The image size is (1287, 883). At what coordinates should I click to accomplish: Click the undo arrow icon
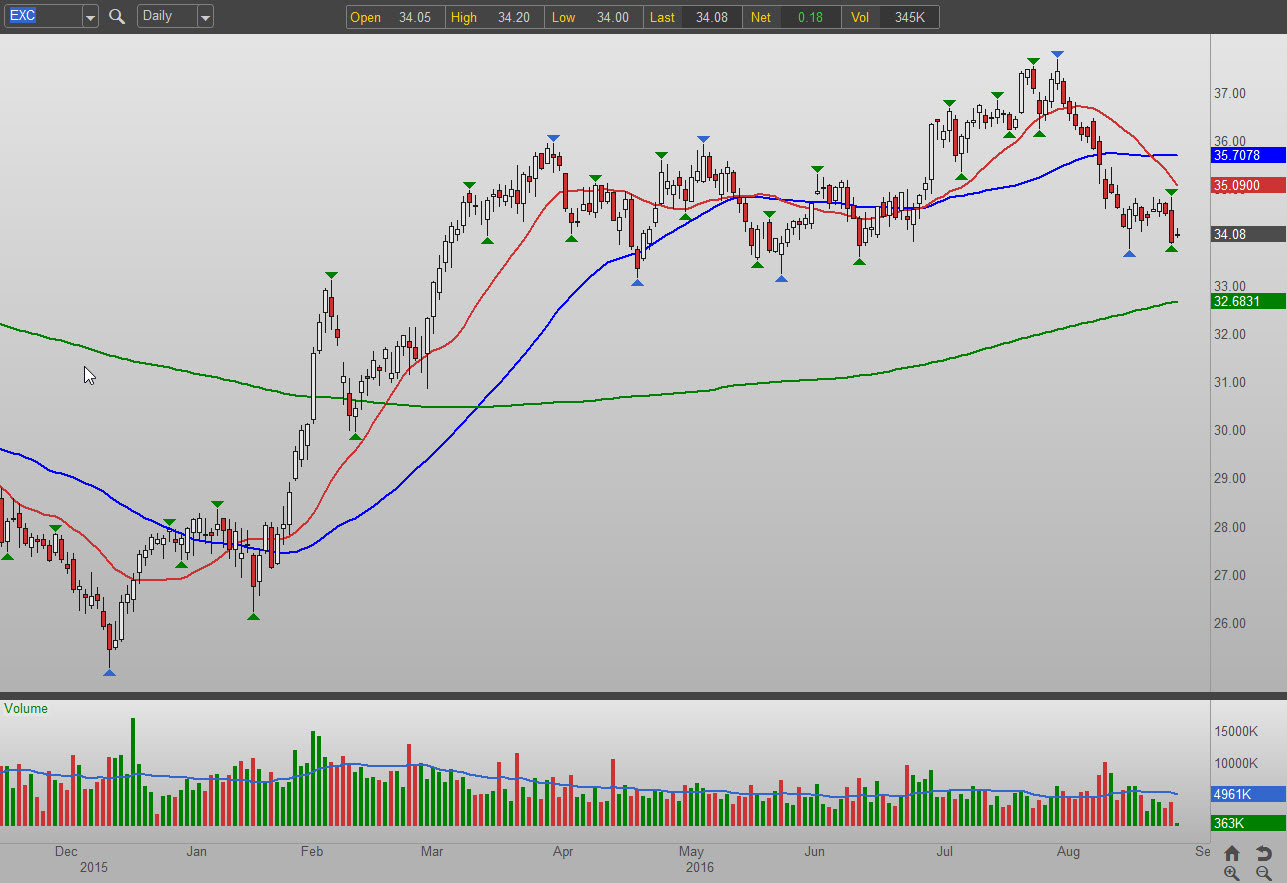pyautogui.click(x=1264, y=853)
